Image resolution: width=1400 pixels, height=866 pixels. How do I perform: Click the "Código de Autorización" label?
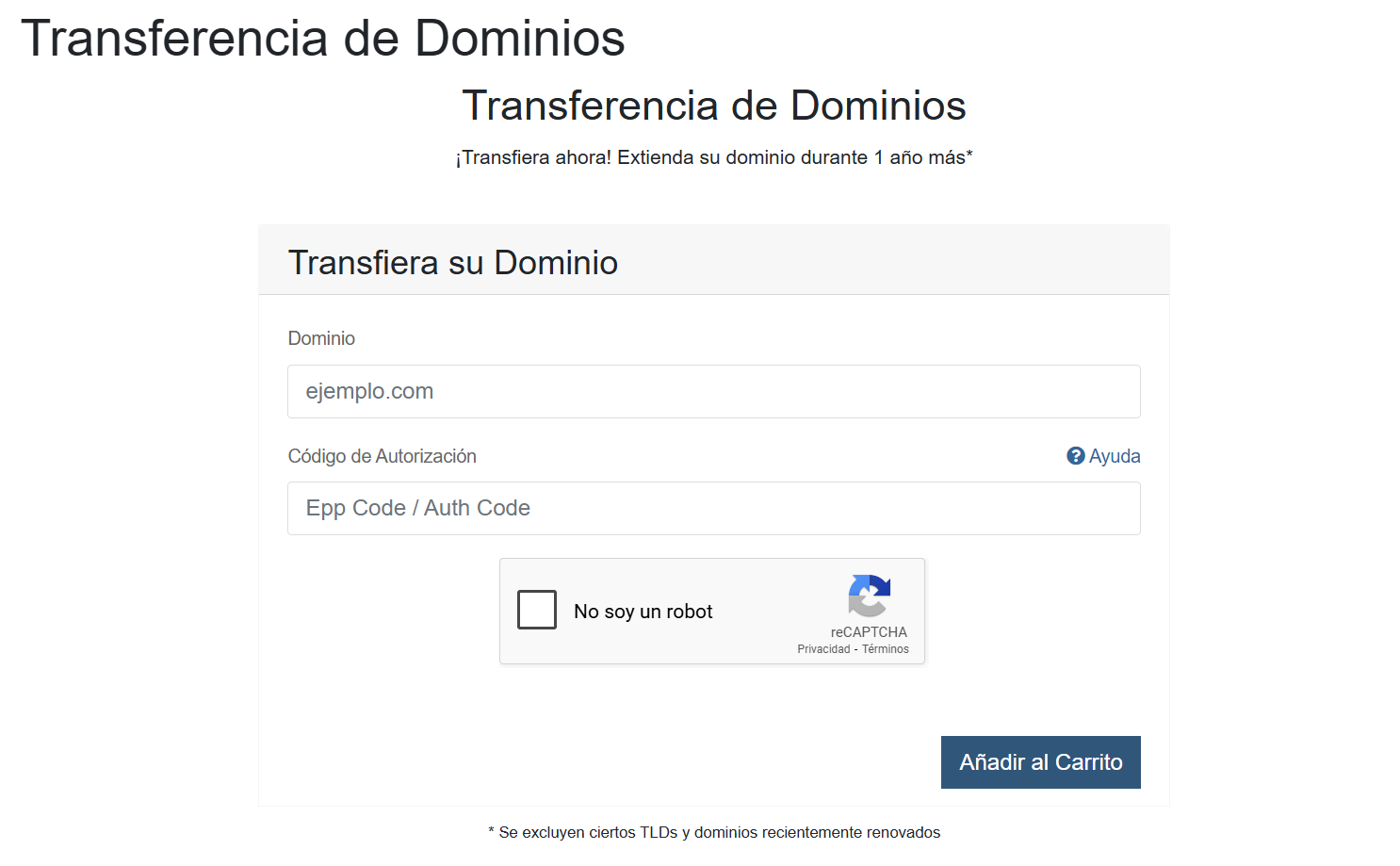tap(383, 456)
